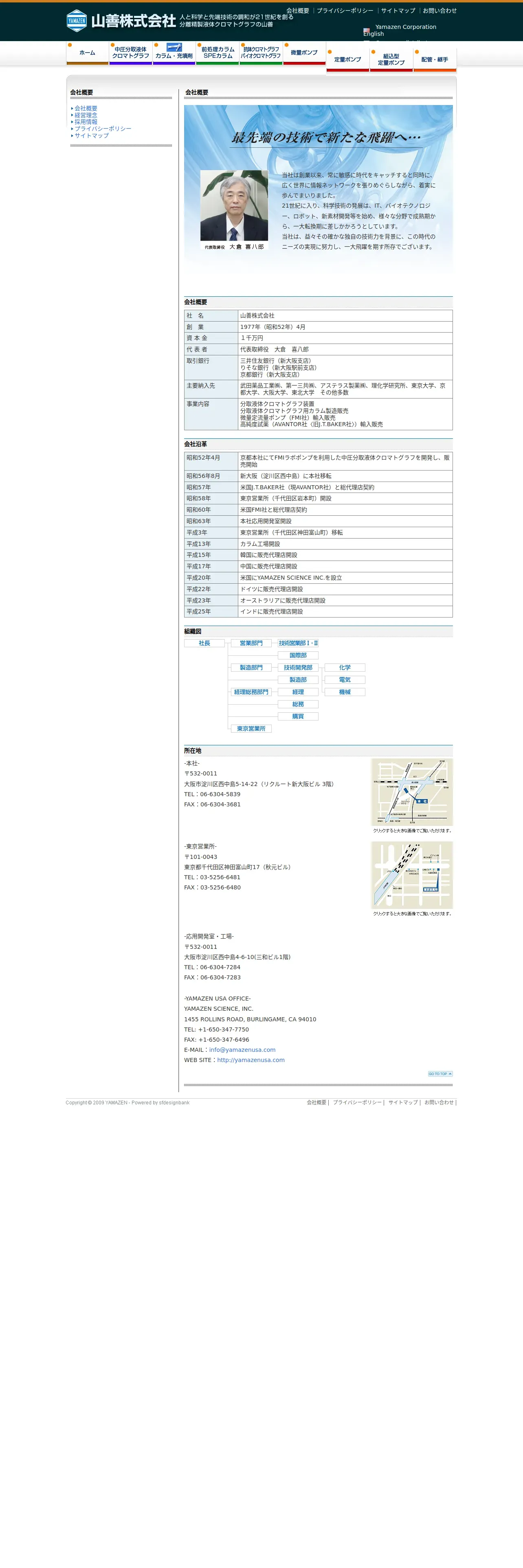The width and height of the screenshot is (523, 1568).
Task: Click the header 会社概要 link
Action: click(298, 11)
